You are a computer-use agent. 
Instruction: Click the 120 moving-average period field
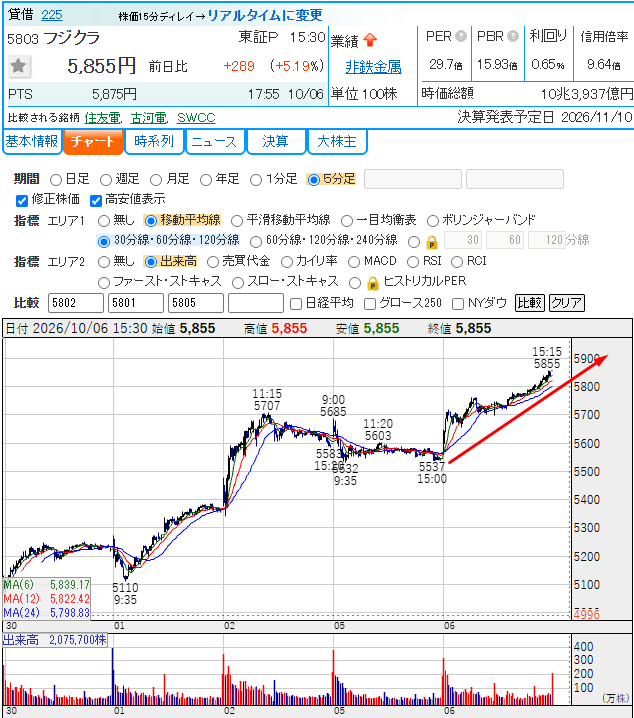click(547, 240)
